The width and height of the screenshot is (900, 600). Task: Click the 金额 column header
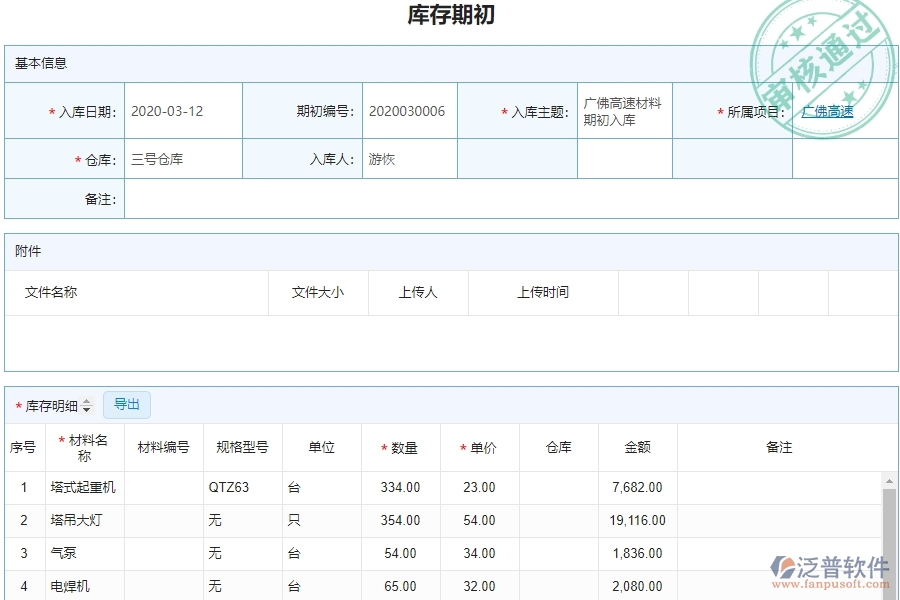[x=638, y=448]
